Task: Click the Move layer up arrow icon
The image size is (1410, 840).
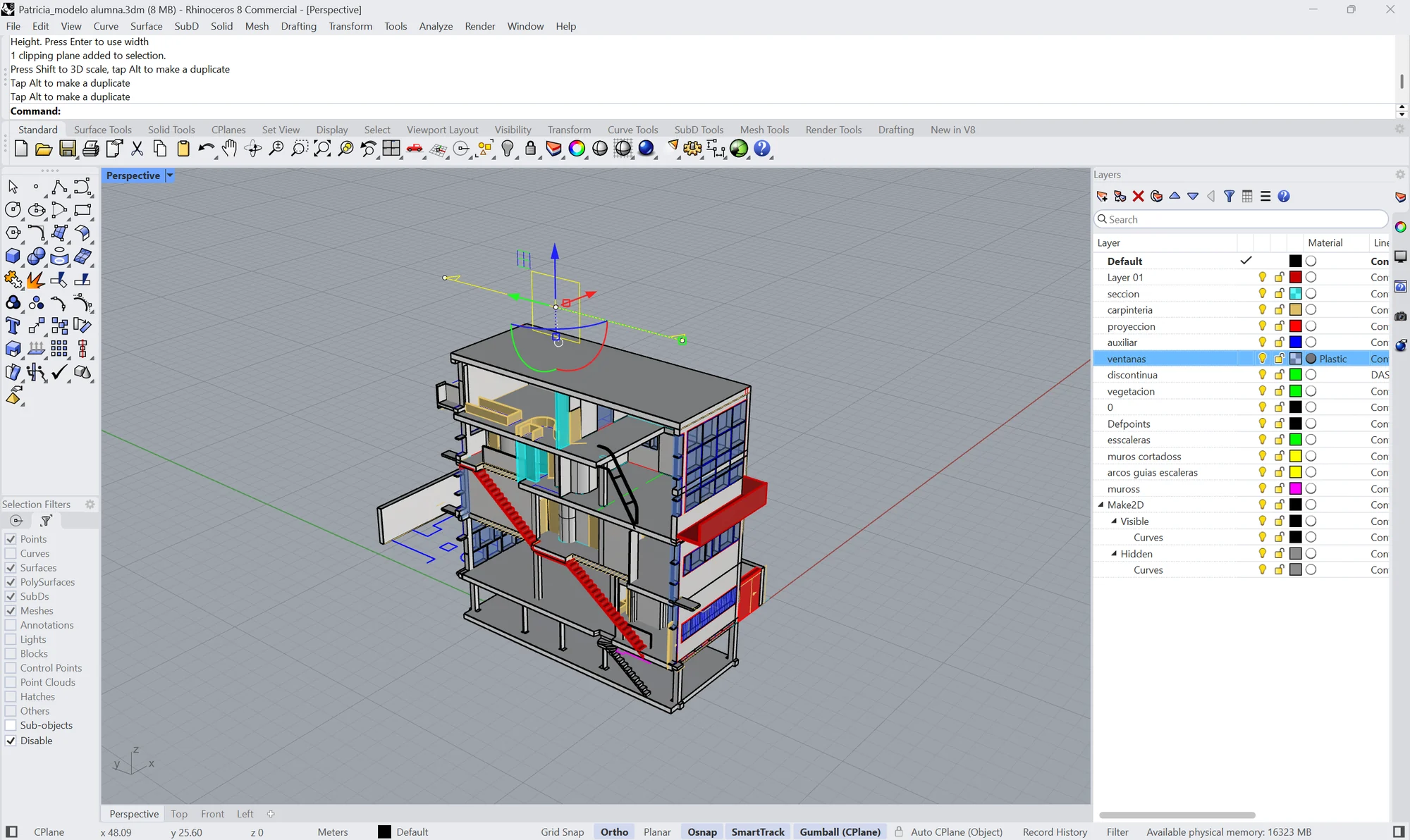Action: [1175, 196]
